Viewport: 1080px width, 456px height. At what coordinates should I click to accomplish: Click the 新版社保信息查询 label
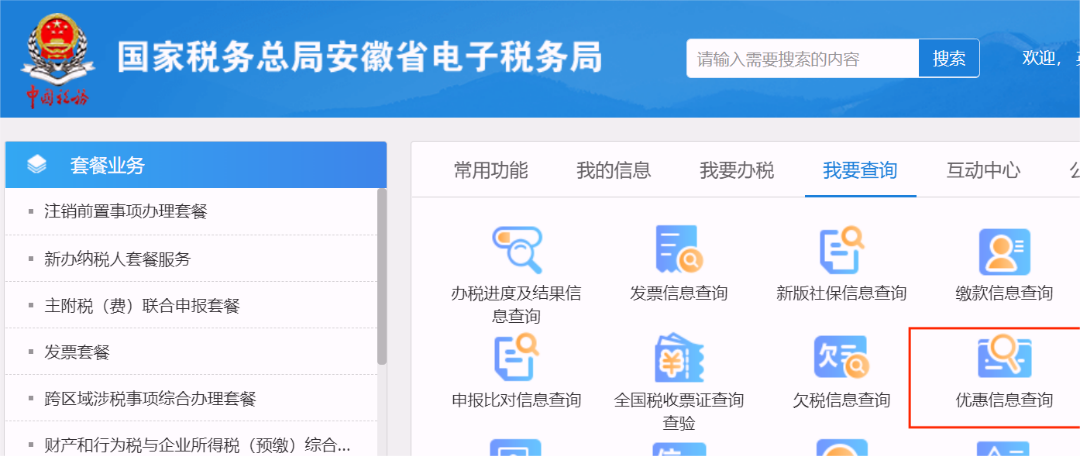coord(842,293)
